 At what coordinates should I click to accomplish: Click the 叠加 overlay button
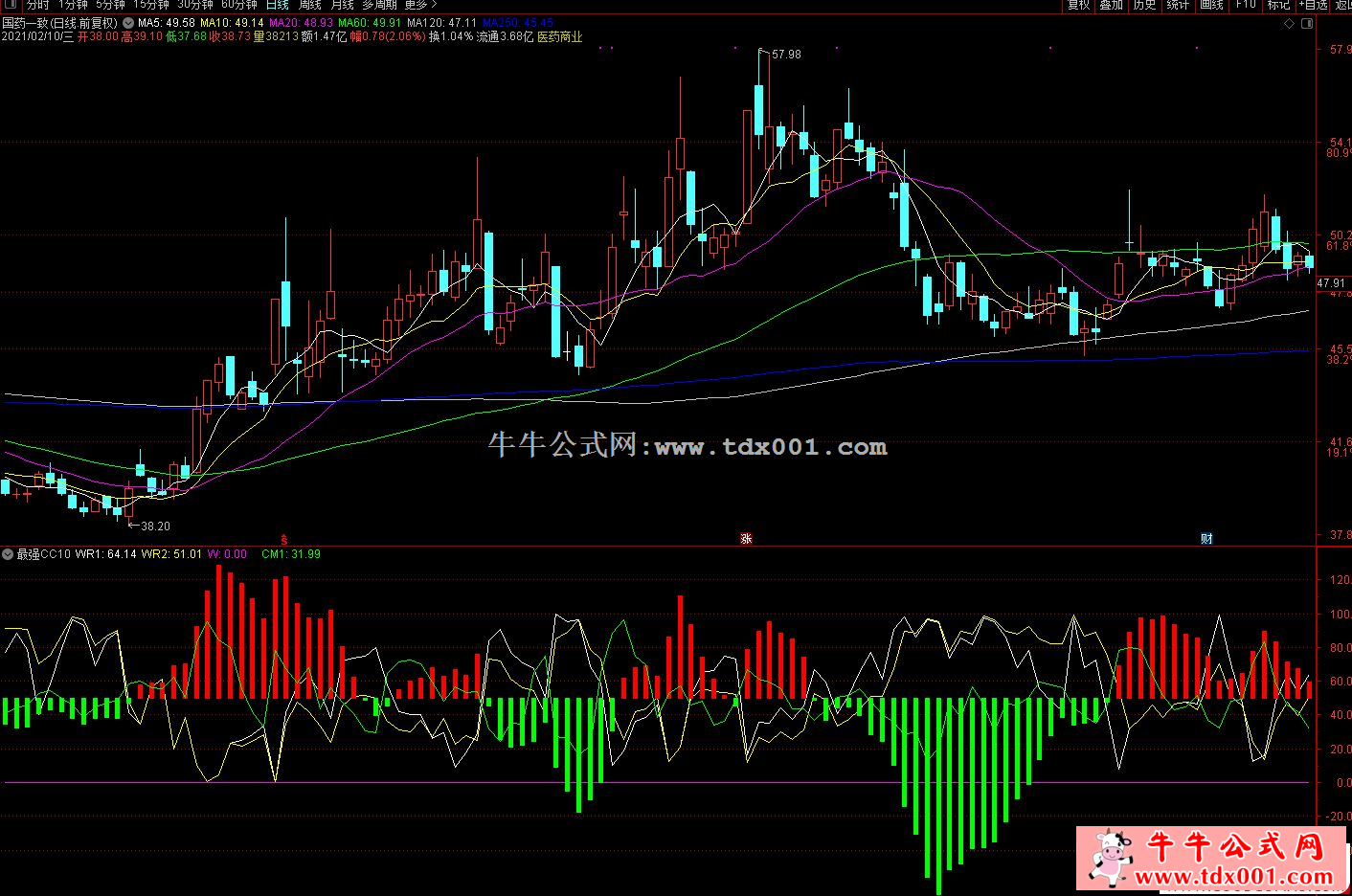tap(1111, 5)
